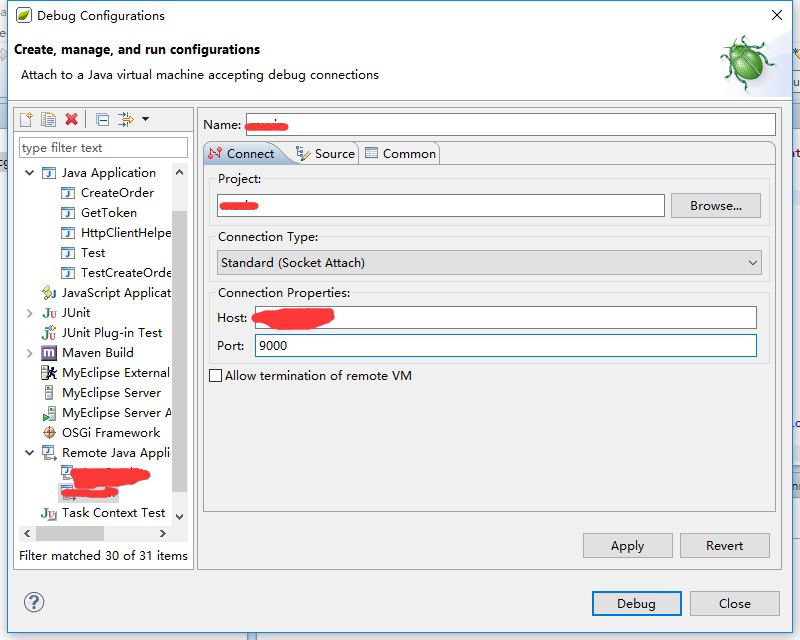This screenshot has width=800, height=640.
Task: Click the Browse... button
Action: click(715, 205)
